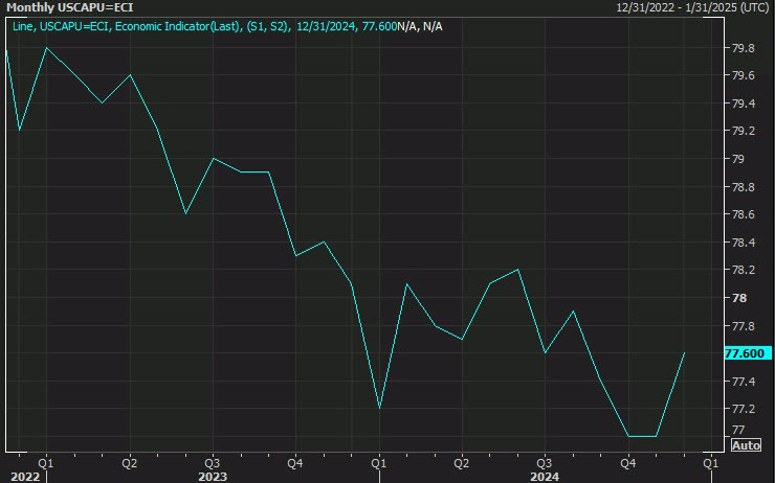Click the 77 y-axis label
This screenshot has width=775, height=483.
[x=738, y=429]
